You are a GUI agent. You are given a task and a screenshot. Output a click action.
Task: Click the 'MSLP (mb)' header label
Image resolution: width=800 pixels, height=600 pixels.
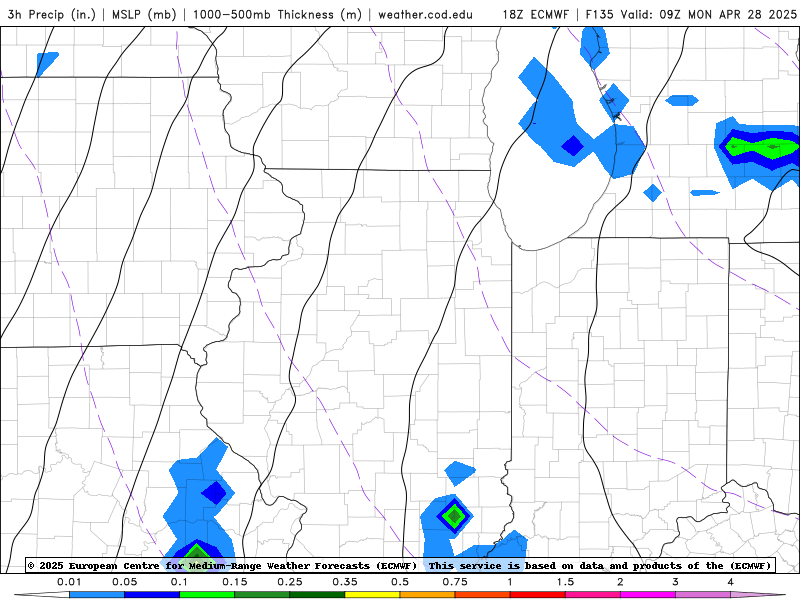(x=144, y=14)
